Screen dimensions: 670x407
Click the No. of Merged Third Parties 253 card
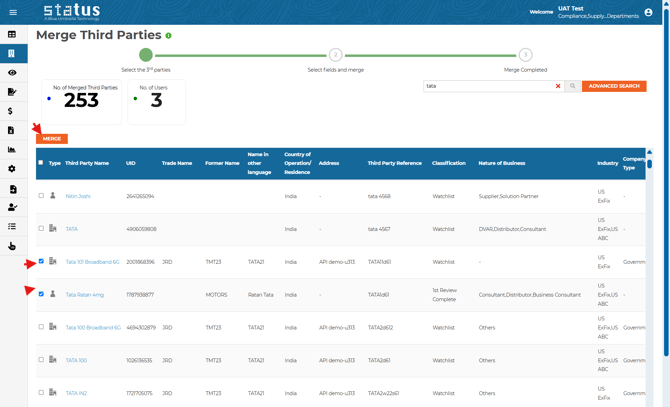point(82,102)
